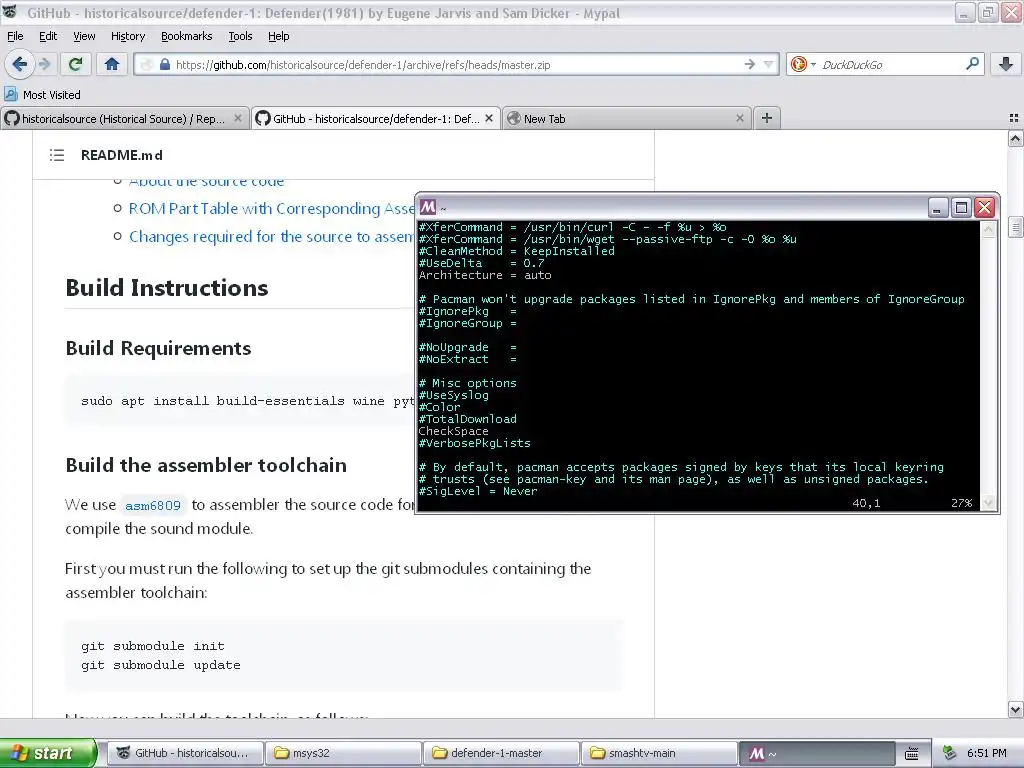Go back with the browser Back arrow
Viewport: 1024px width, 768px height.
pyautogui.click(x=20, y=64)
